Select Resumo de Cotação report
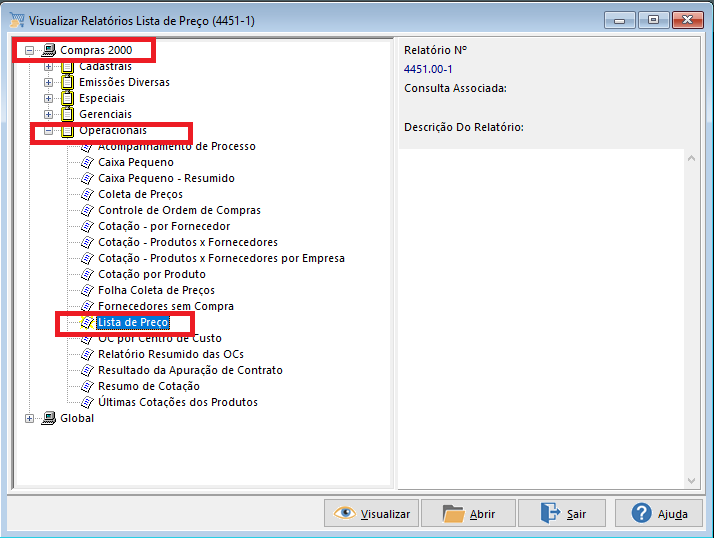The height and width of the screenshot is (538, 714). [149, 386]
